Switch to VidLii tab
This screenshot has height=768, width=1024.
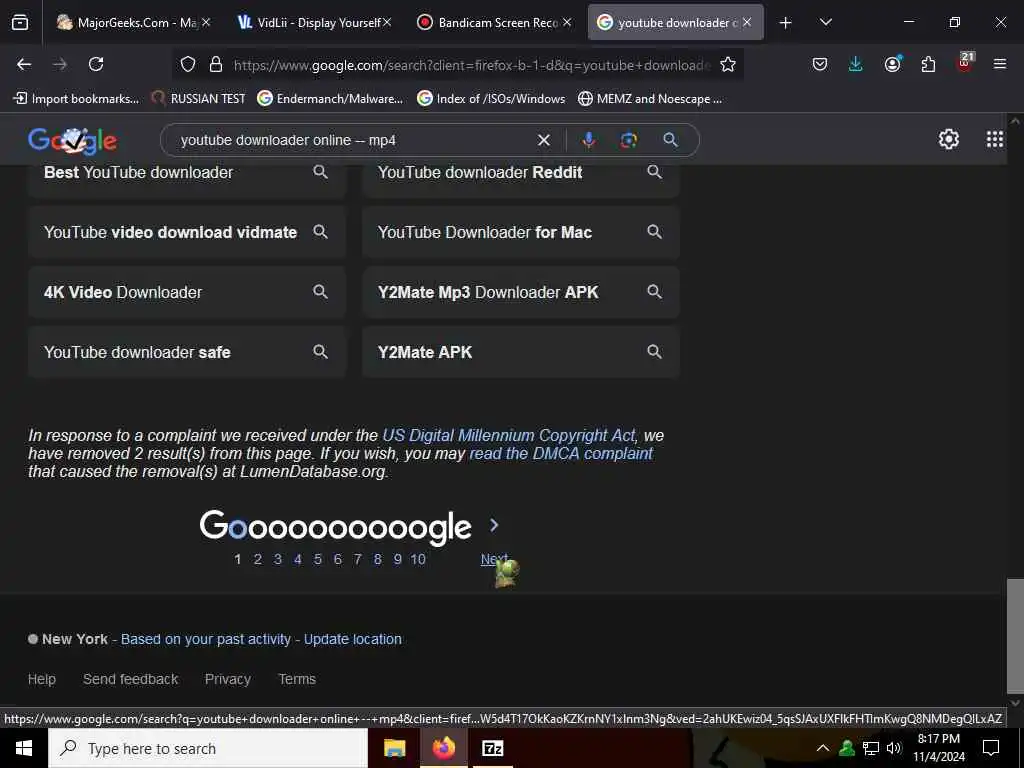pos(313,23)
